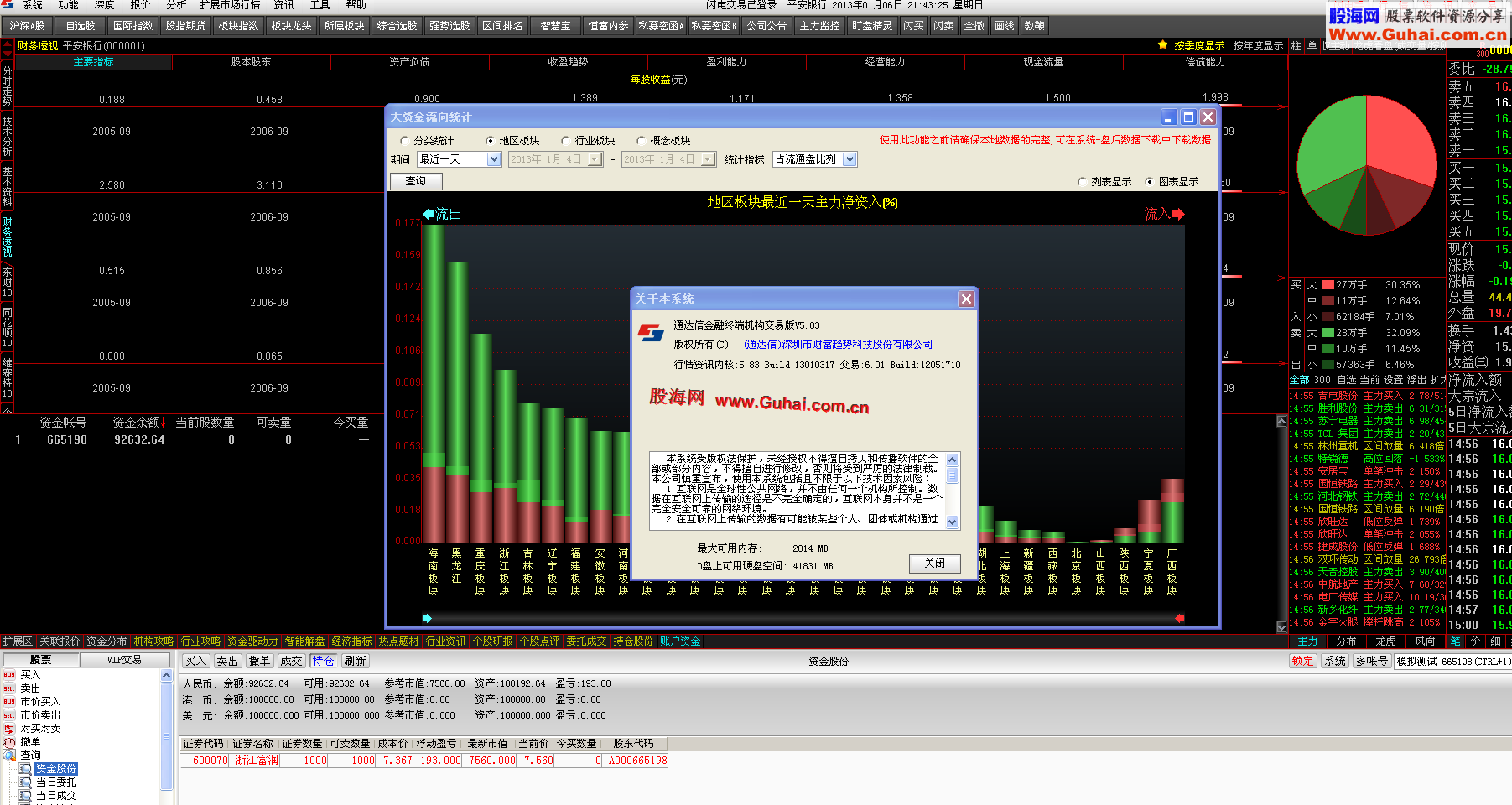Click red swatch for 大 买入 27万手

coord(1328,285)
